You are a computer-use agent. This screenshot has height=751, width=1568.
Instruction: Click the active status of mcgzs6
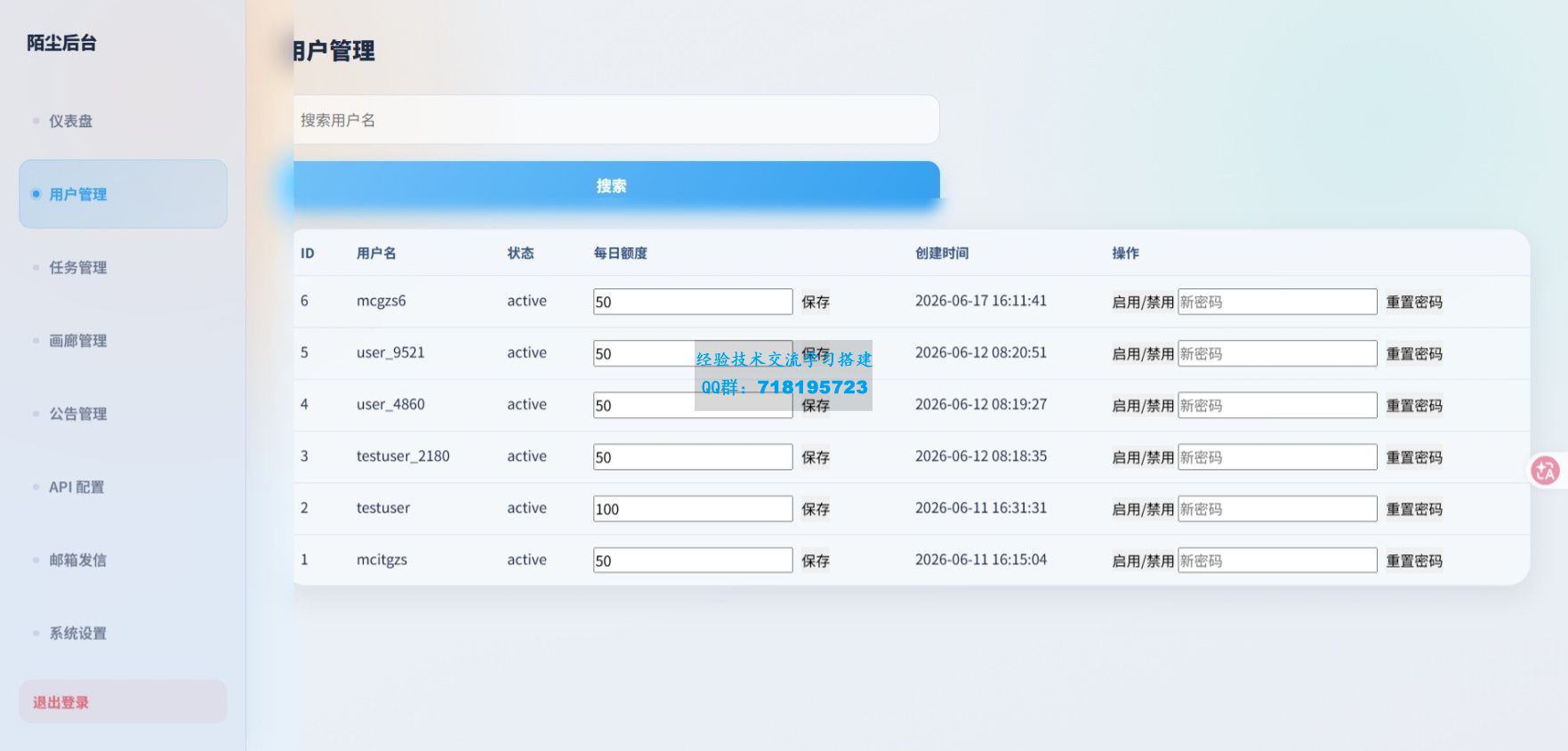click(527, 301)
